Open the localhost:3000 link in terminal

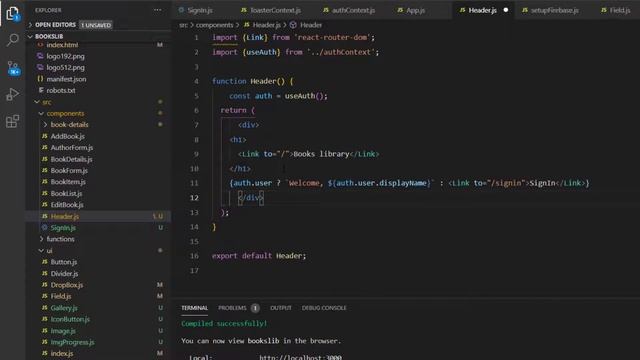[x=300, y=357]
